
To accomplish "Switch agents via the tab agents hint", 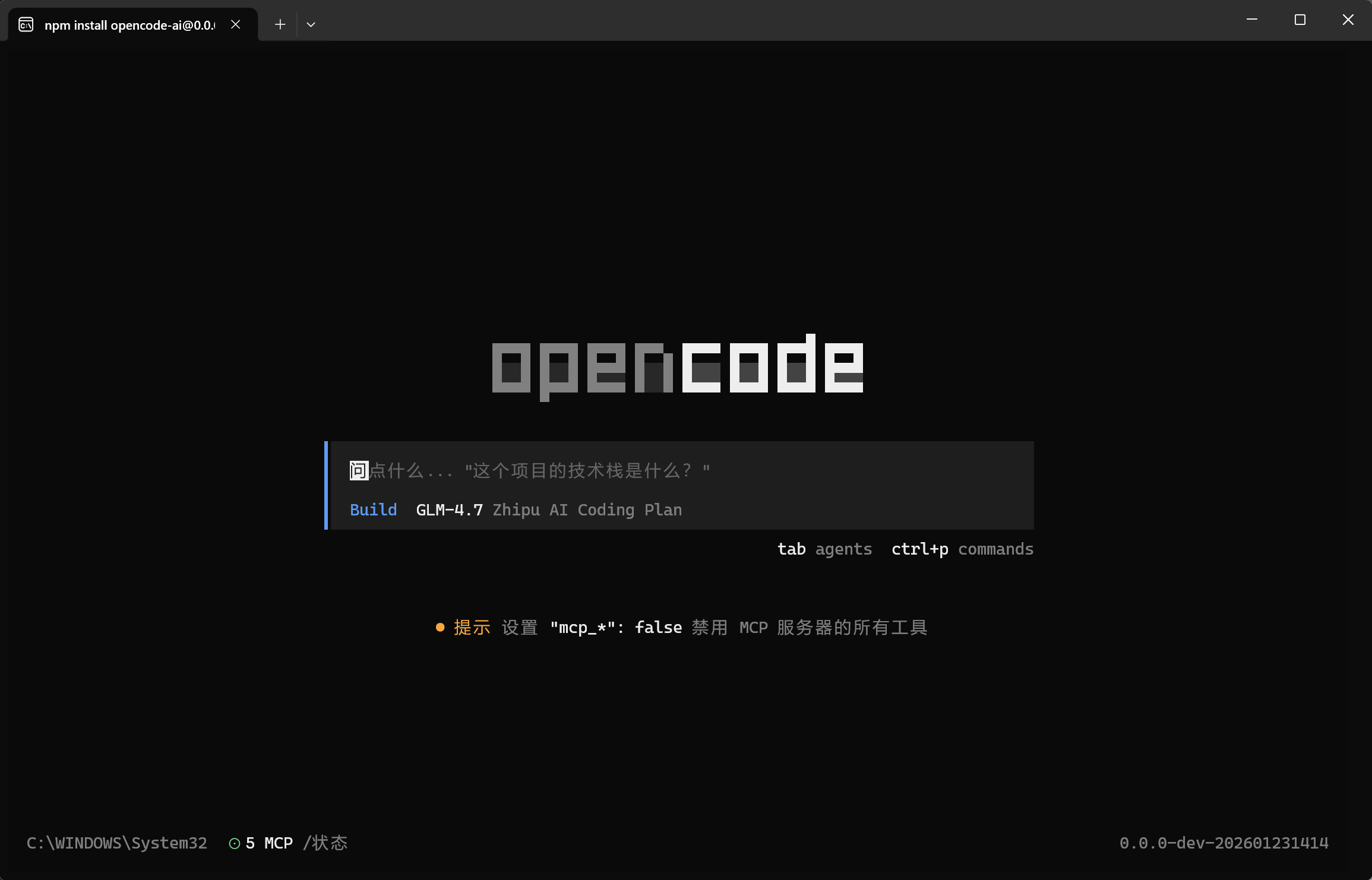I will pos(825,549).
